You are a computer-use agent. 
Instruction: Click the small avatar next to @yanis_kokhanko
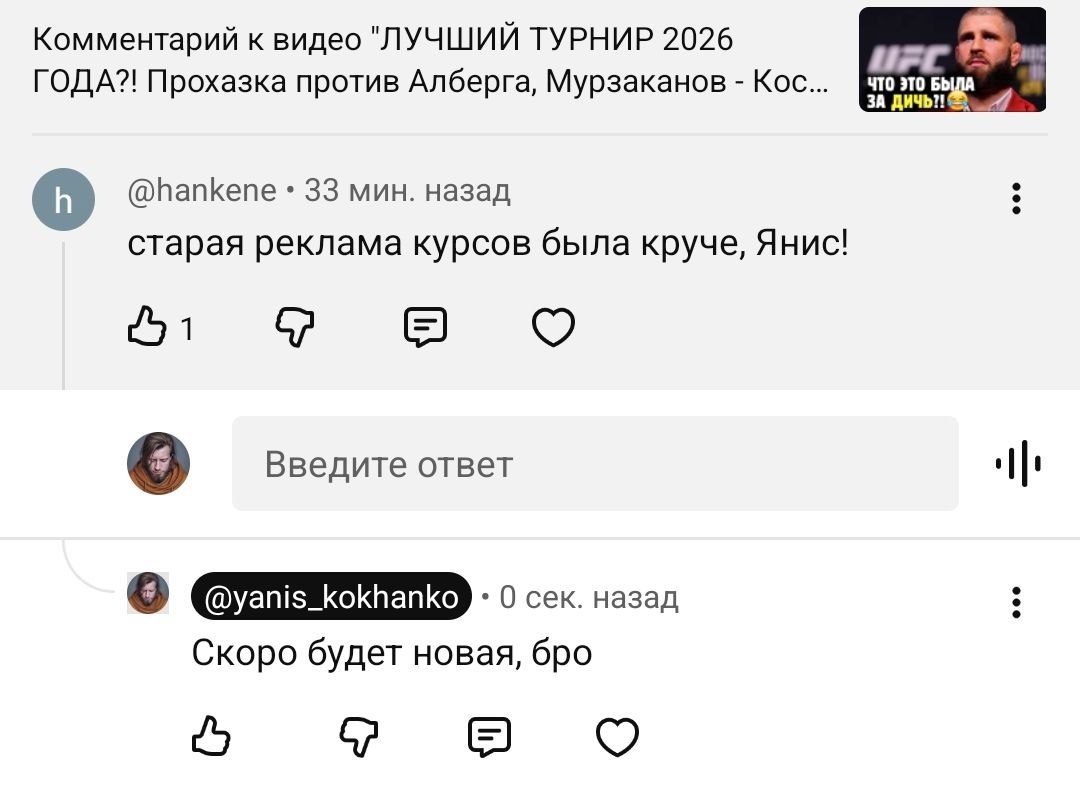point(148,593)
